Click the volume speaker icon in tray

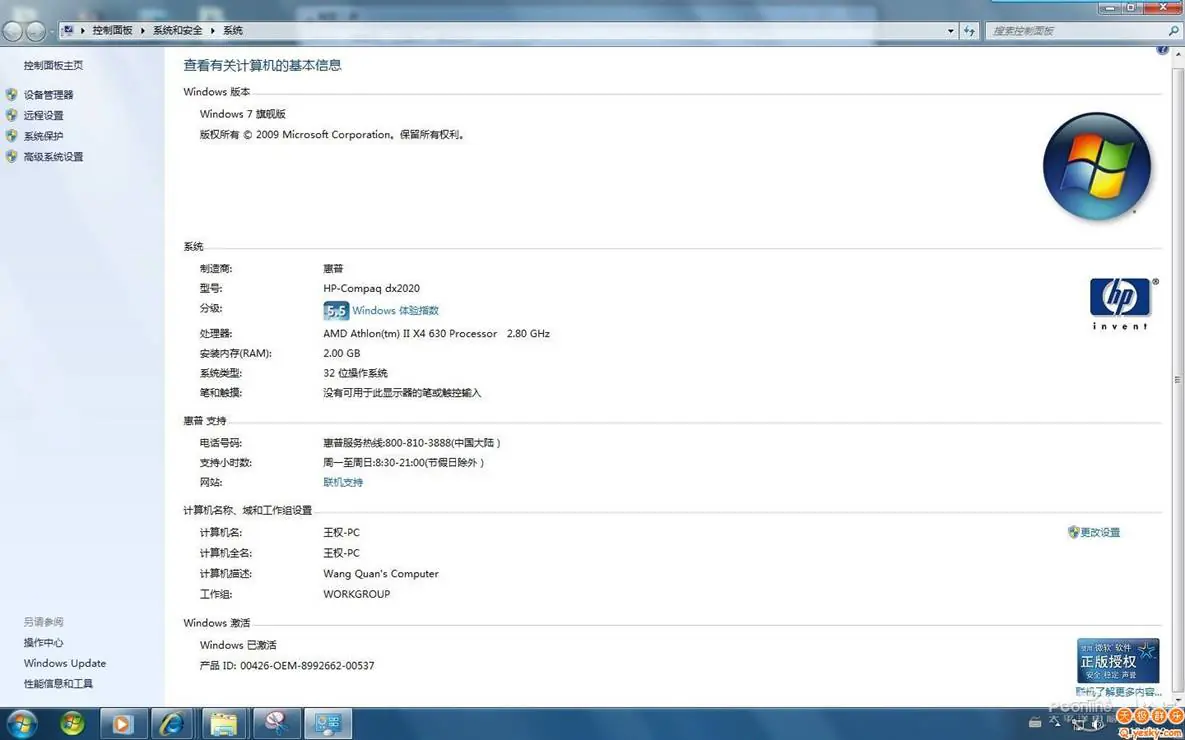coord(1097,724)
